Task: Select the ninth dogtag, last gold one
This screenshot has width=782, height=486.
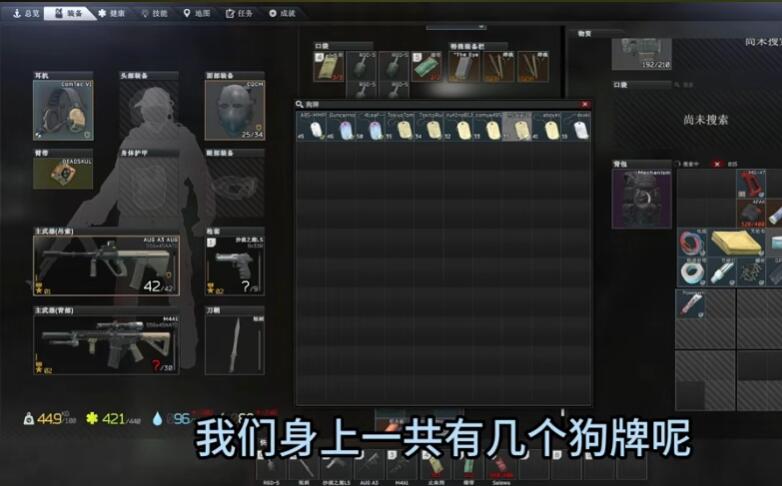Action: pyautogui.click(x=547, y=126)
